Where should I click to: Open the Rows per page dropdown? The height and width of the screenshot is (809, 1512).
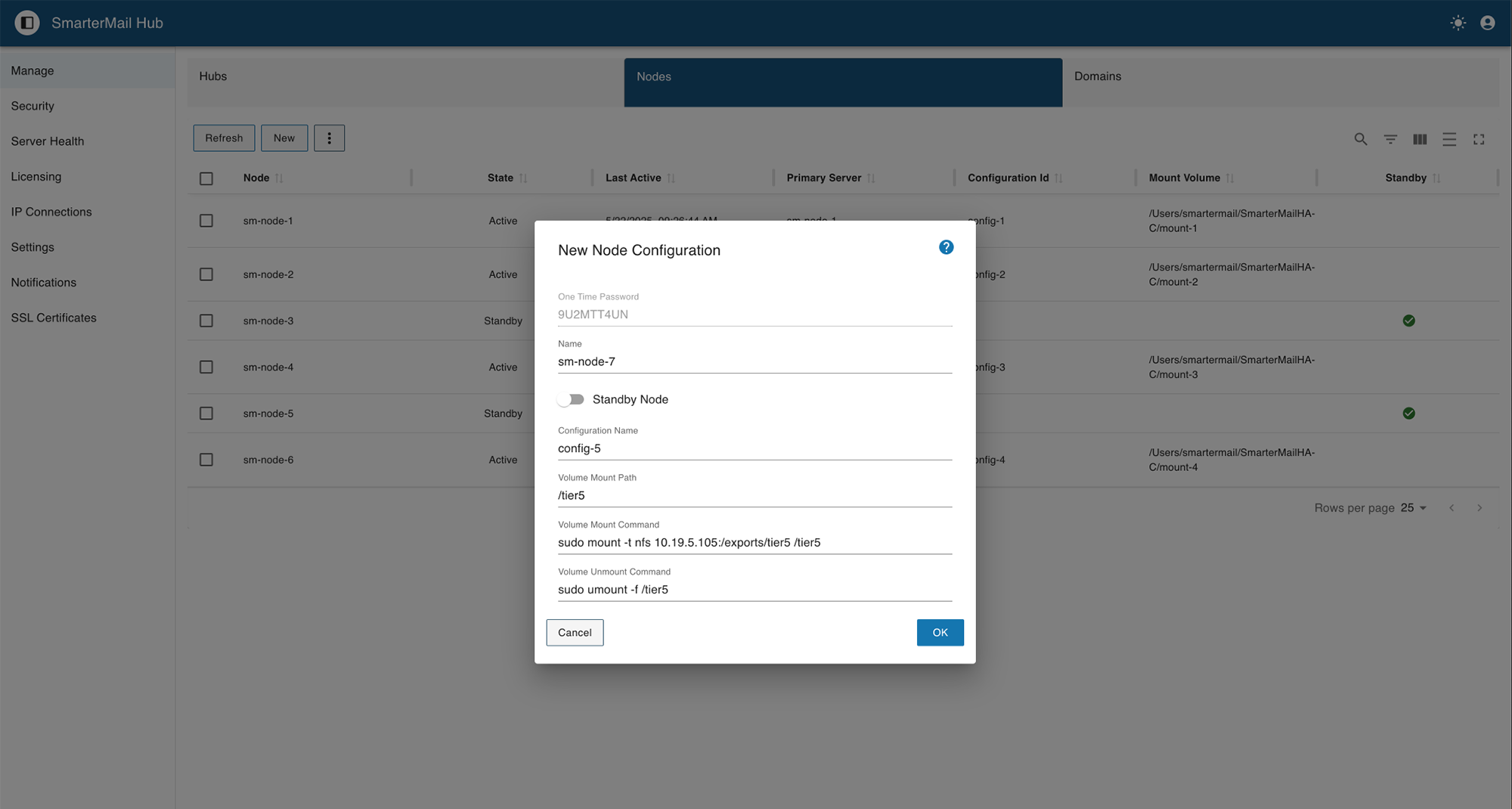(x=1413, y=508)
